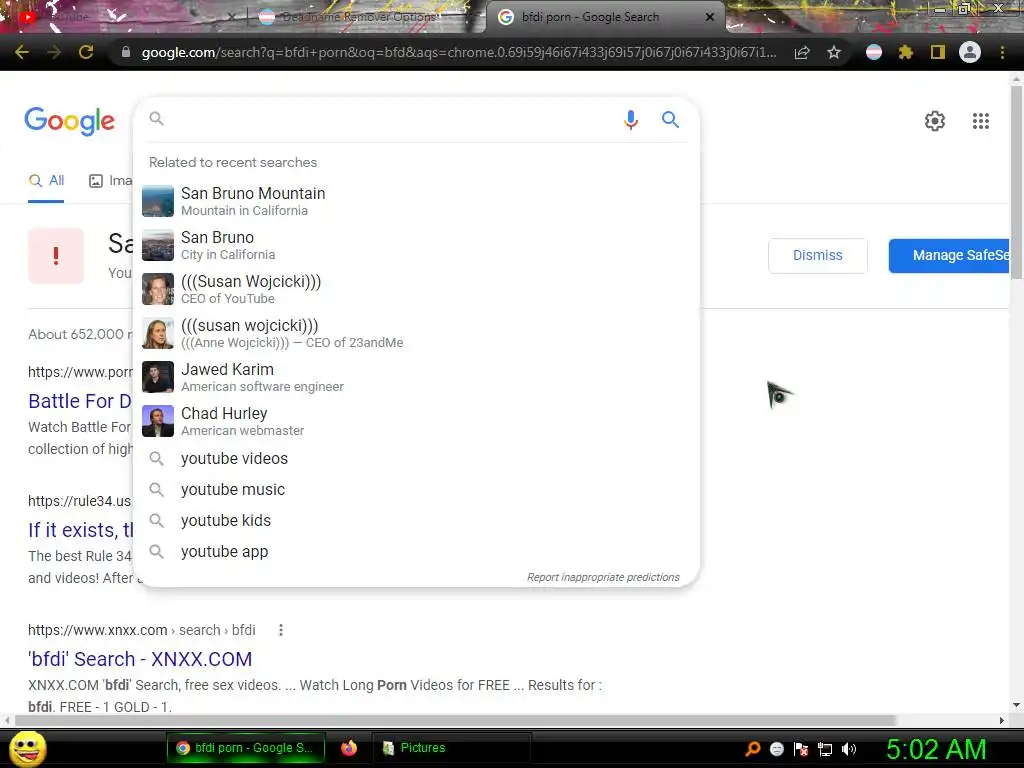Screen dimensions: 1024x768
Task: Open Google quick settings gear
Action: click(935, 121)
